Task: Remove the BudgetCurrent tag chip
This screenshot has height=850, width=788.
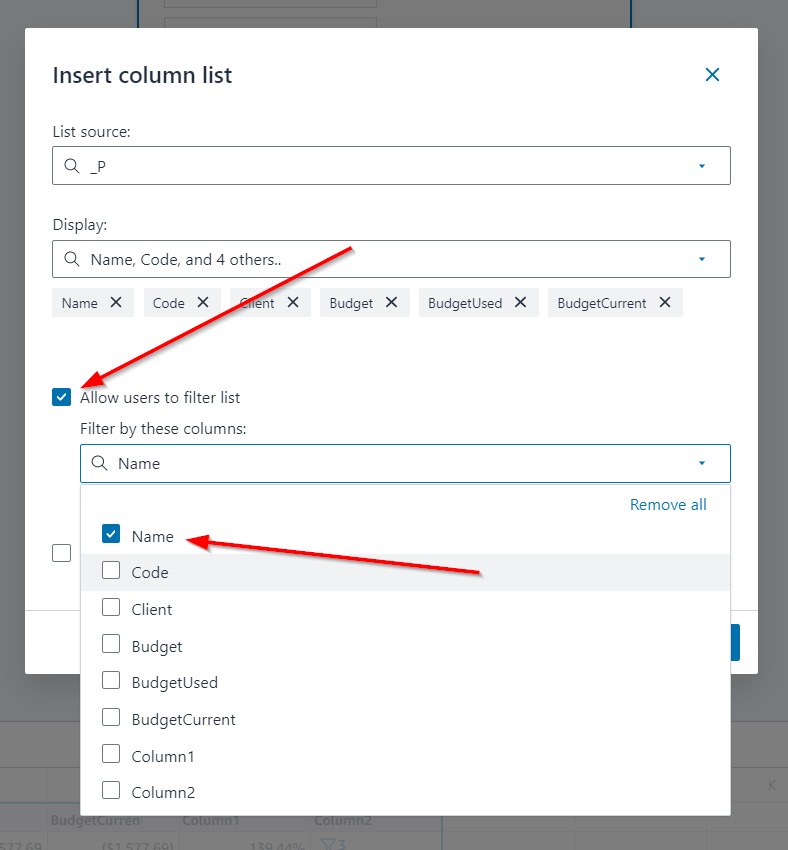Action: coord(665,302)
